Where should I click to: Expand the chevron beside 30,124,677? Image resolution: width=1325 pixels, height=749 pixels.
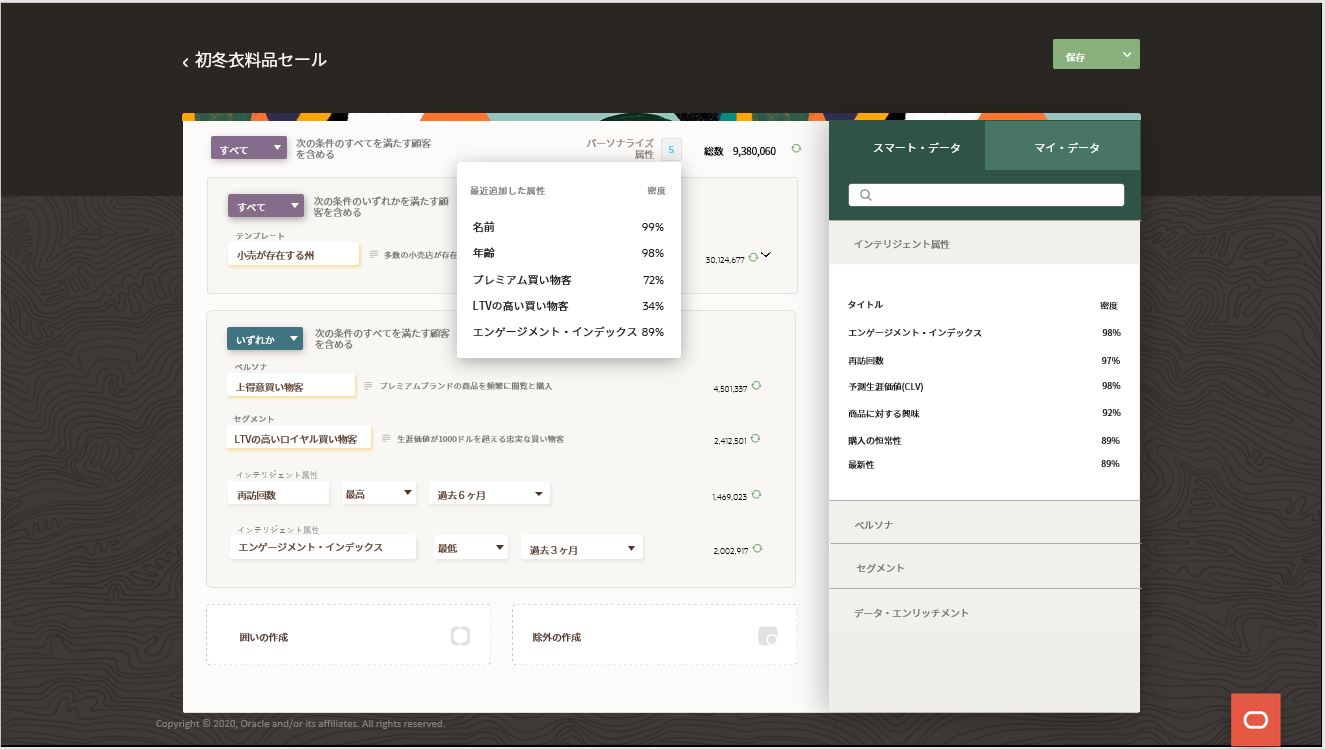[766, 255]
